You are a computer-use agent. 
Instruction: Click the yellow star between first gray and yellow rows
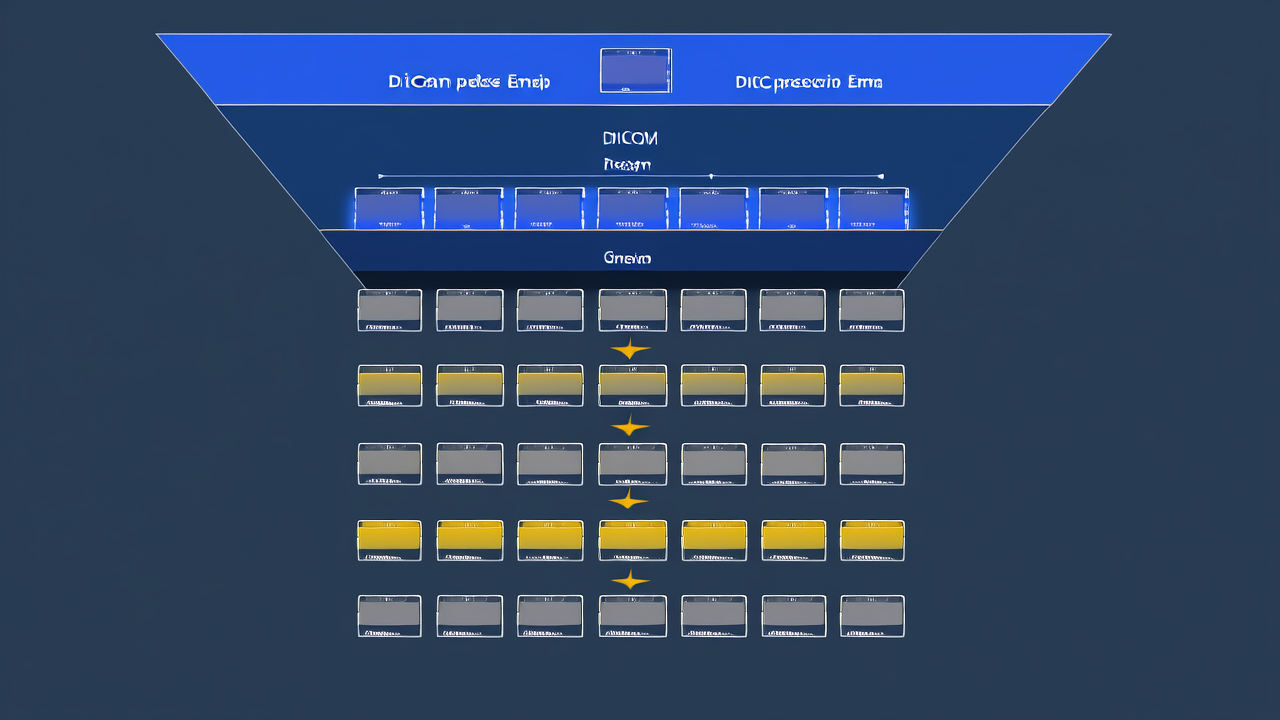tap(630, 349)
